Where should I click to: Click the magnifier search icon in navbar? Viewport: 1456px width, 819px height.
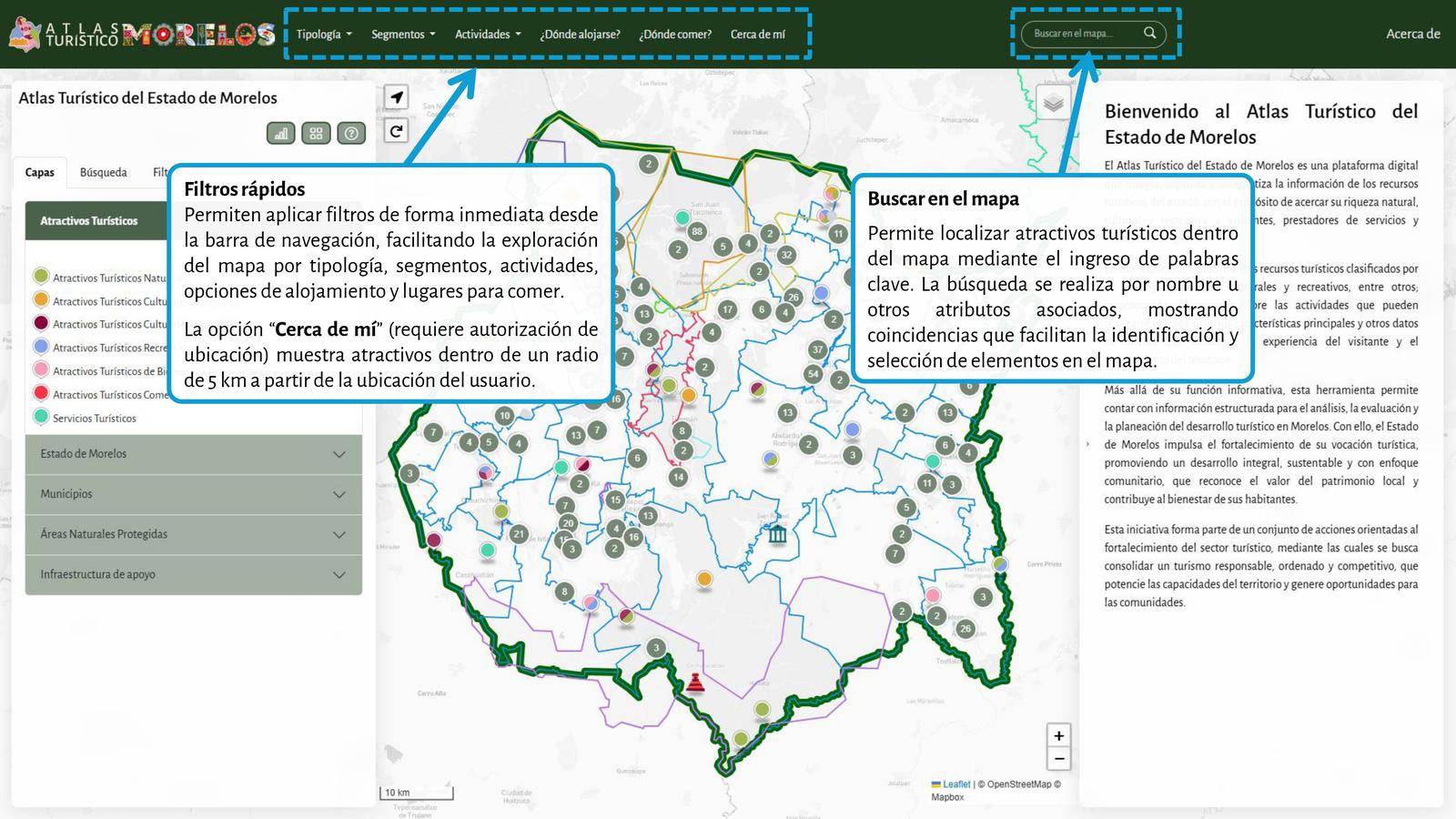click(1149, 34)
